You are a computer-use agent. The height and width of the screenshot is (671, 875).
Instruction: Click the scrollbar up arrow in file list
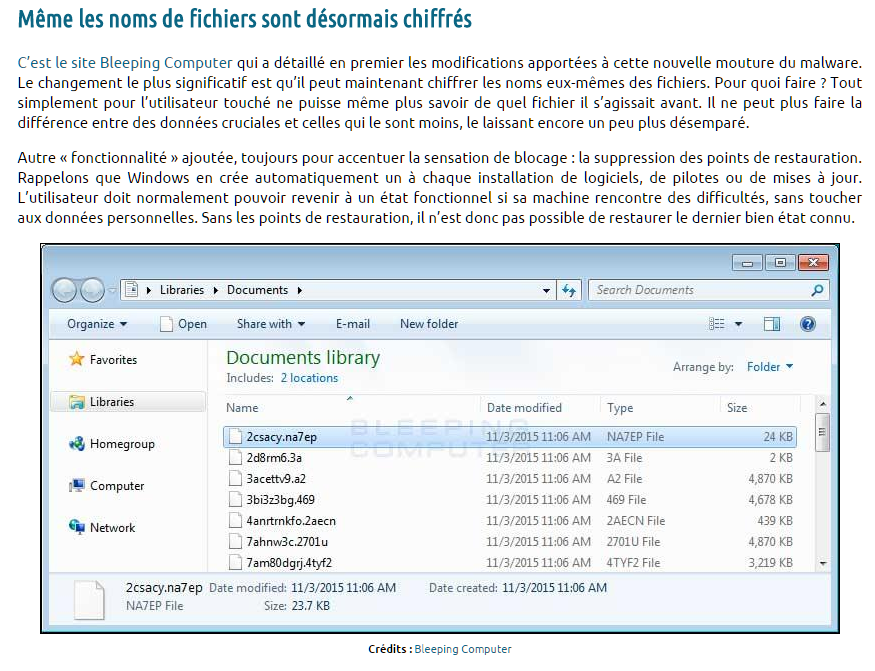(822, 404)
